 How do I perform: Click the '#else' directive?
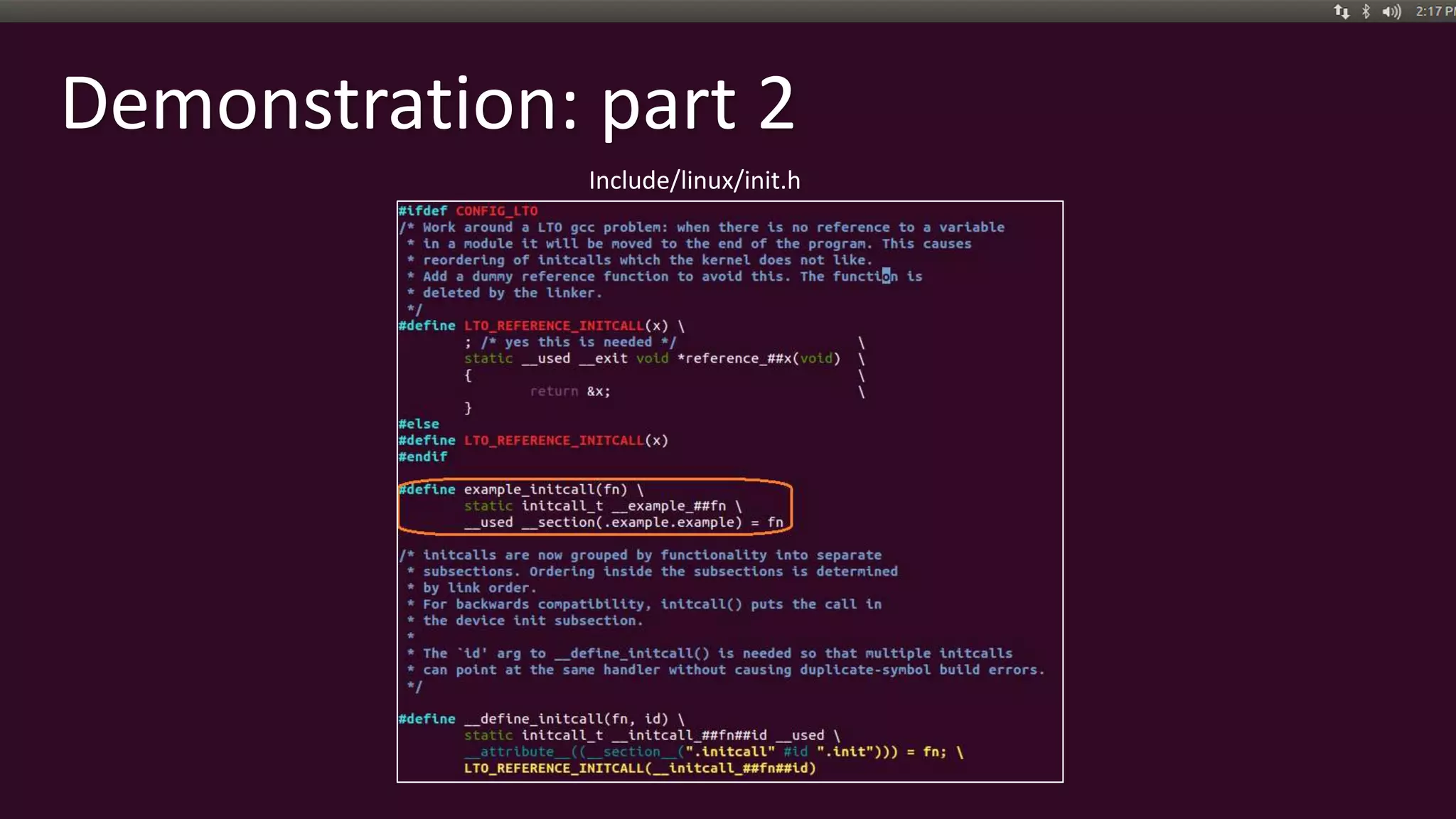pyautogui.click(x=419, y=424)
